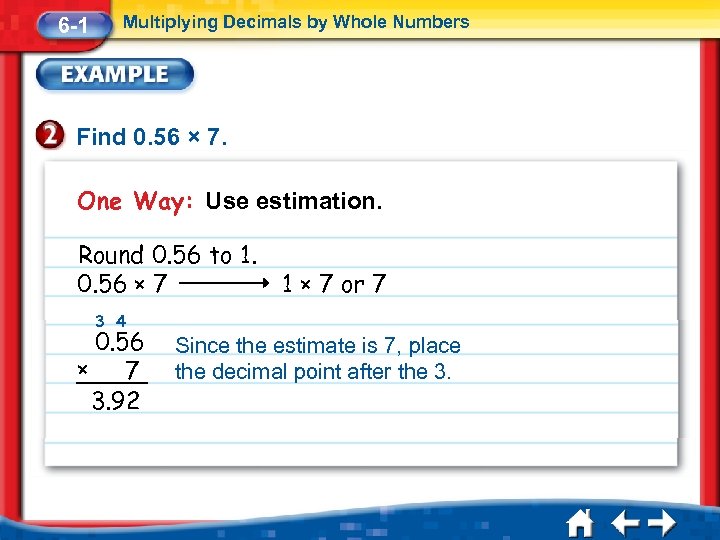Image resolution: width=720 pixels, height=540 pixels.
Task: Click the text Since the estimate is 7, place
Action: point(317,345)
